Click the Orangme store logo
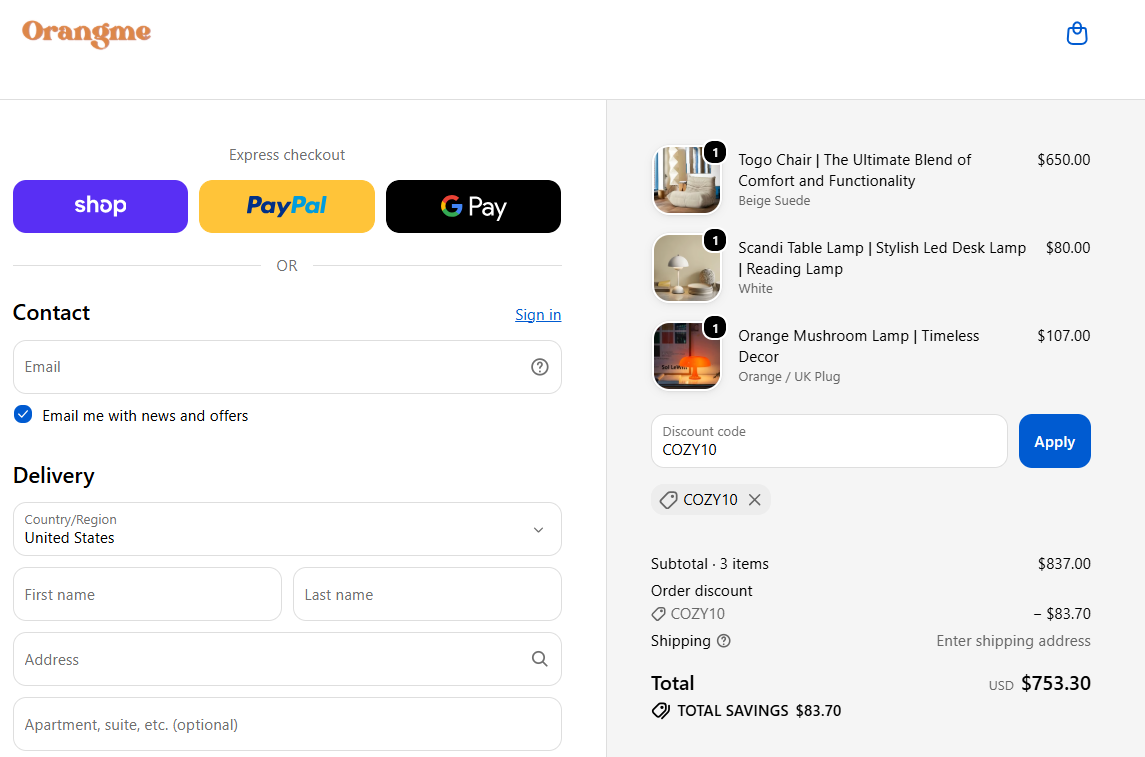This screenshot has height=757, width=1145. (86, 34)
